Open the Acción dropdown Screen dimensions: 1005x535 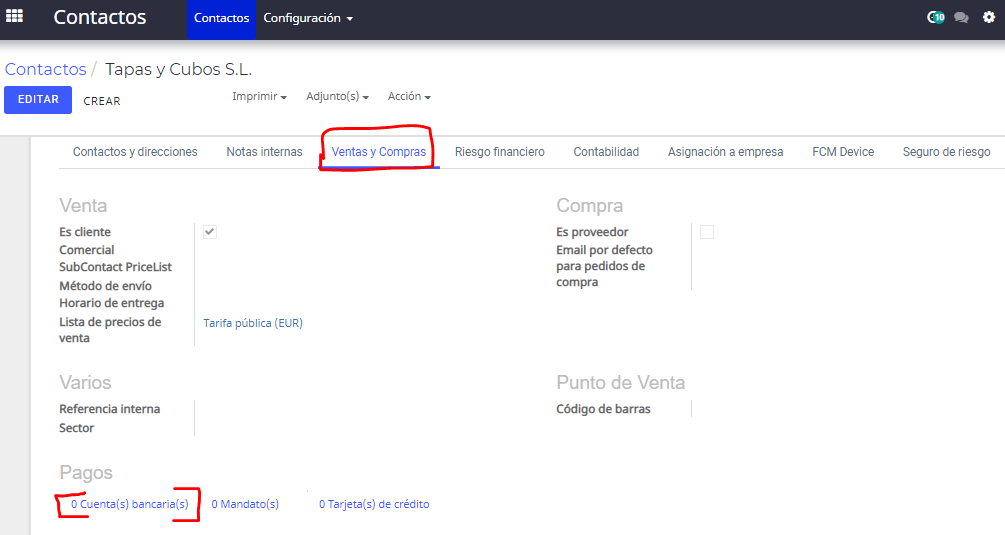[409, 97]
